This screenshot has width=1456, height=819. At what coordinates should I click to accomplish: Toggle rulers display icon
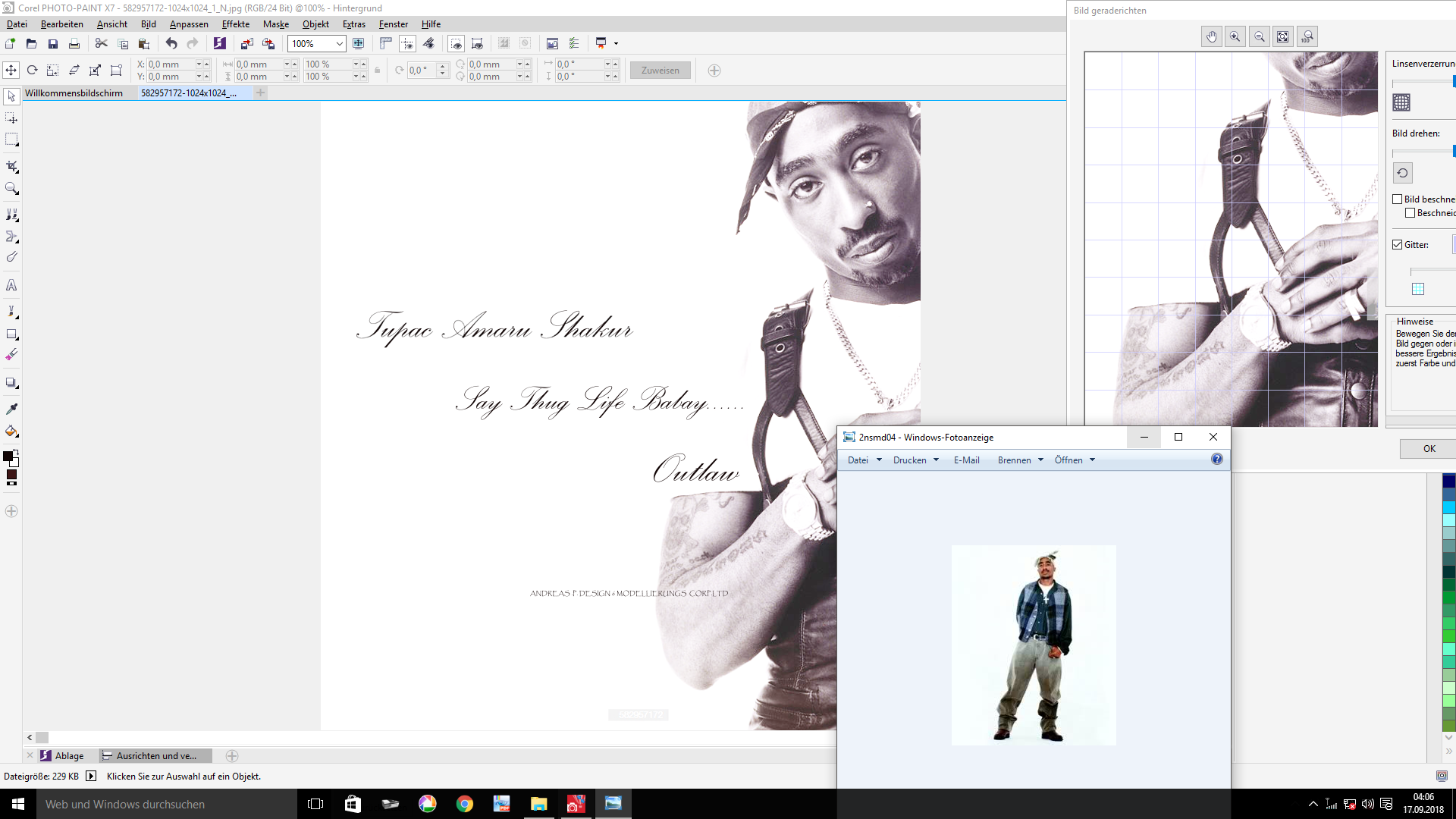pos(386,43)
